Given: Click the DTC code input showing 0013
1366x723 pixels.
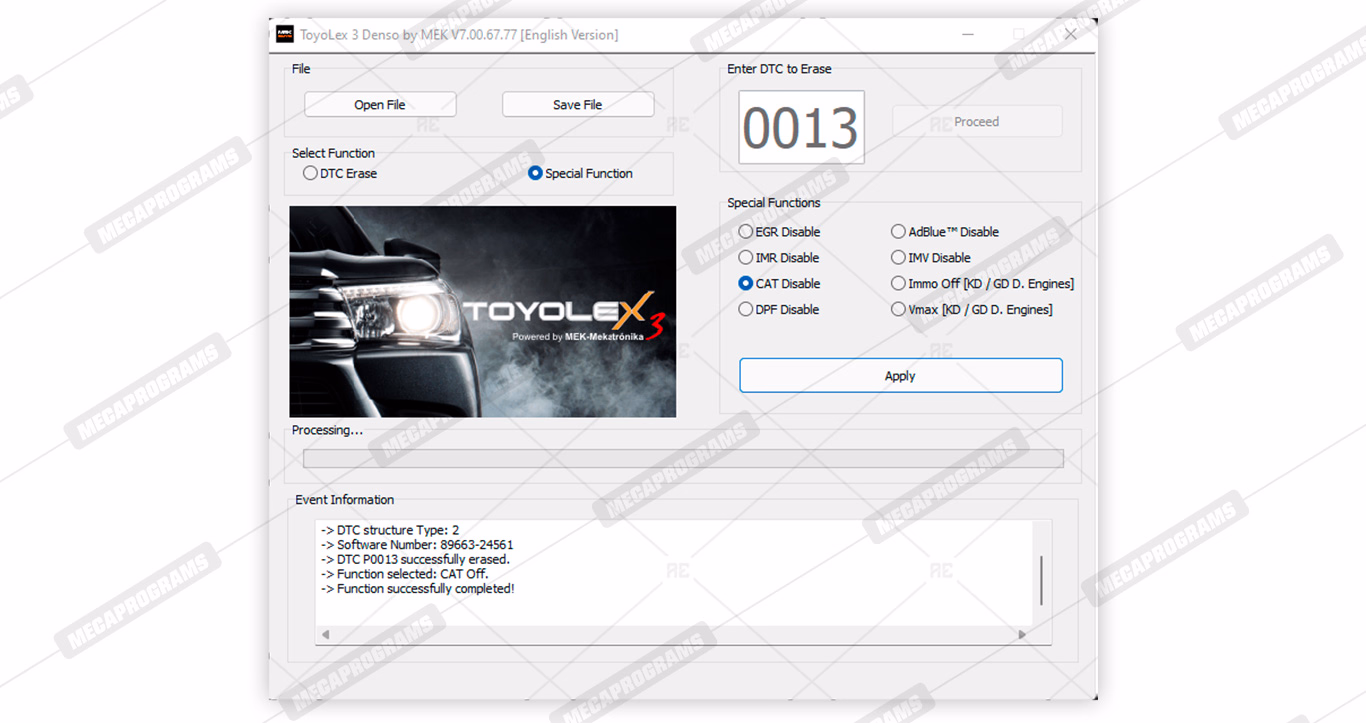Looking at the screenshot, I should tap(801, 127).
